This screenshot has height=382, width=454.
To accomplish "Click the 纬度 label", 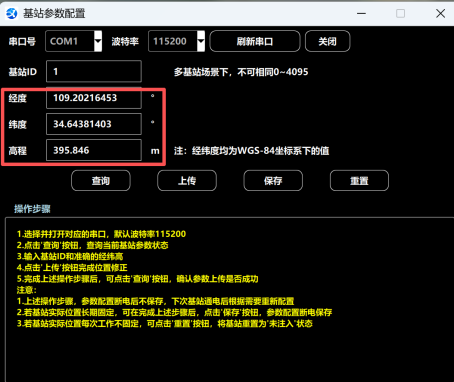I will tap(17, 124).
